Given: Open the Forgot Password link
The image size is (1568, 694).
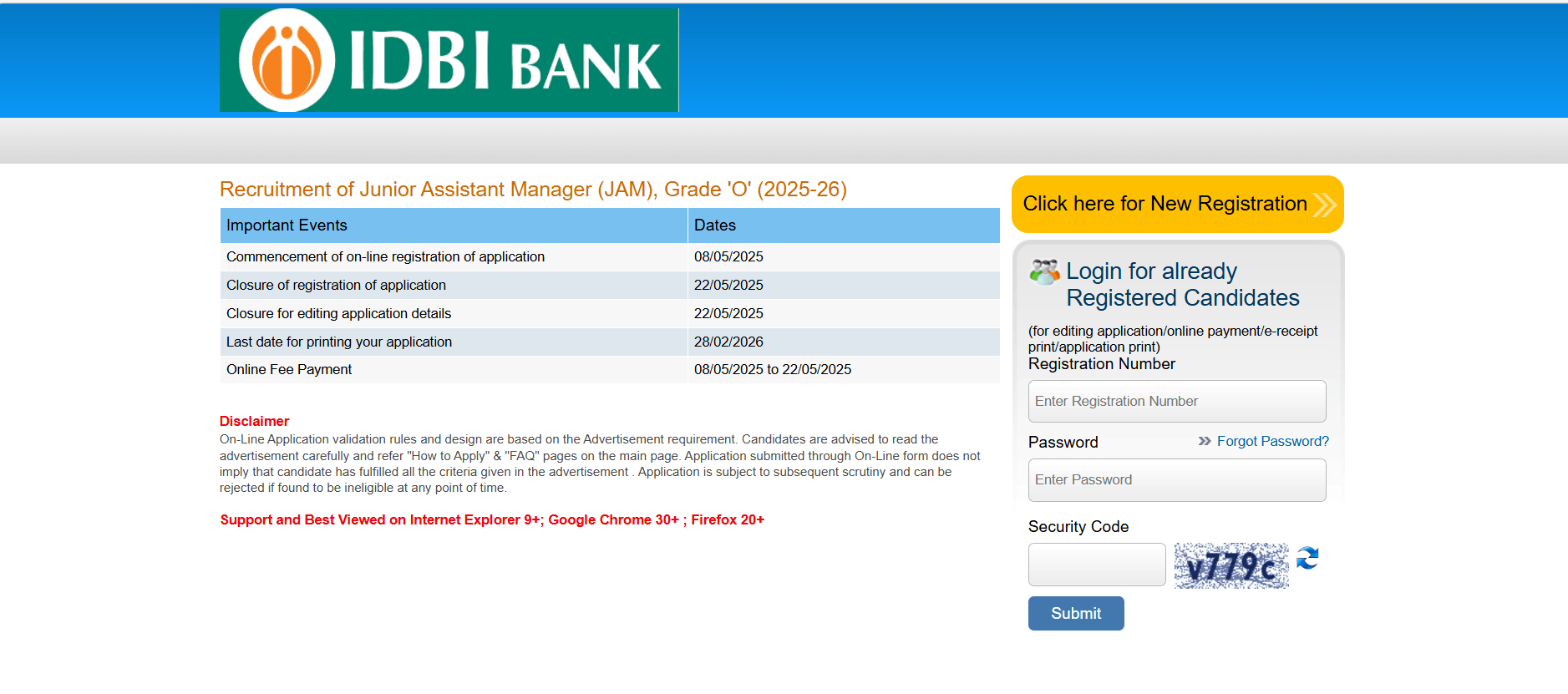Looking at the screenshot, I should tap(1272, 441).
